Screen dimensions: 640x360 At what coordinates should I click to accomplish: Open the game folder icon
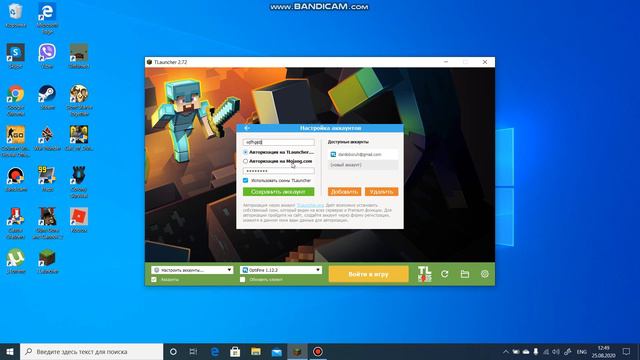tap(464, 274)
